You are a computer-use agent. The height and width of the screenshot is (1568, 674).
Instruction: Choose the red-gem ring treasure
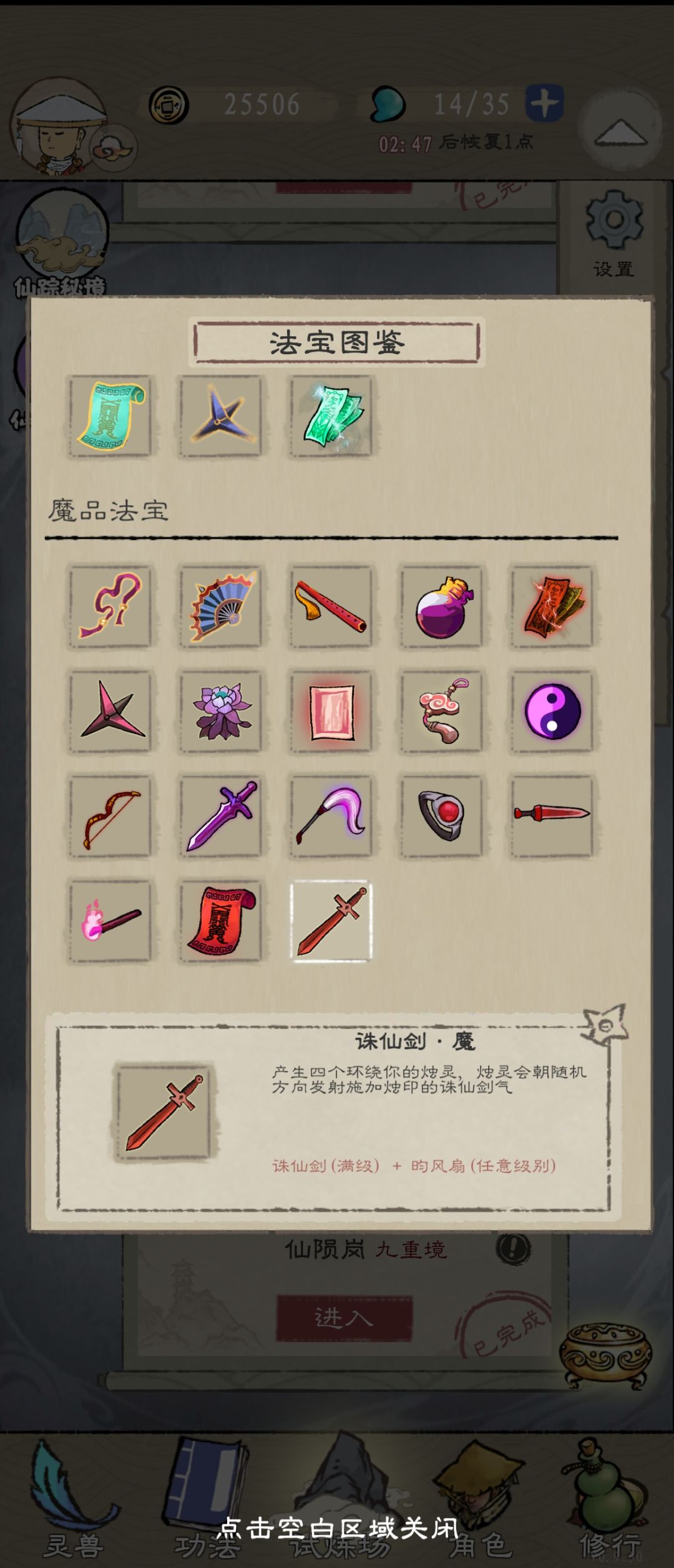(x=442, y=816)
